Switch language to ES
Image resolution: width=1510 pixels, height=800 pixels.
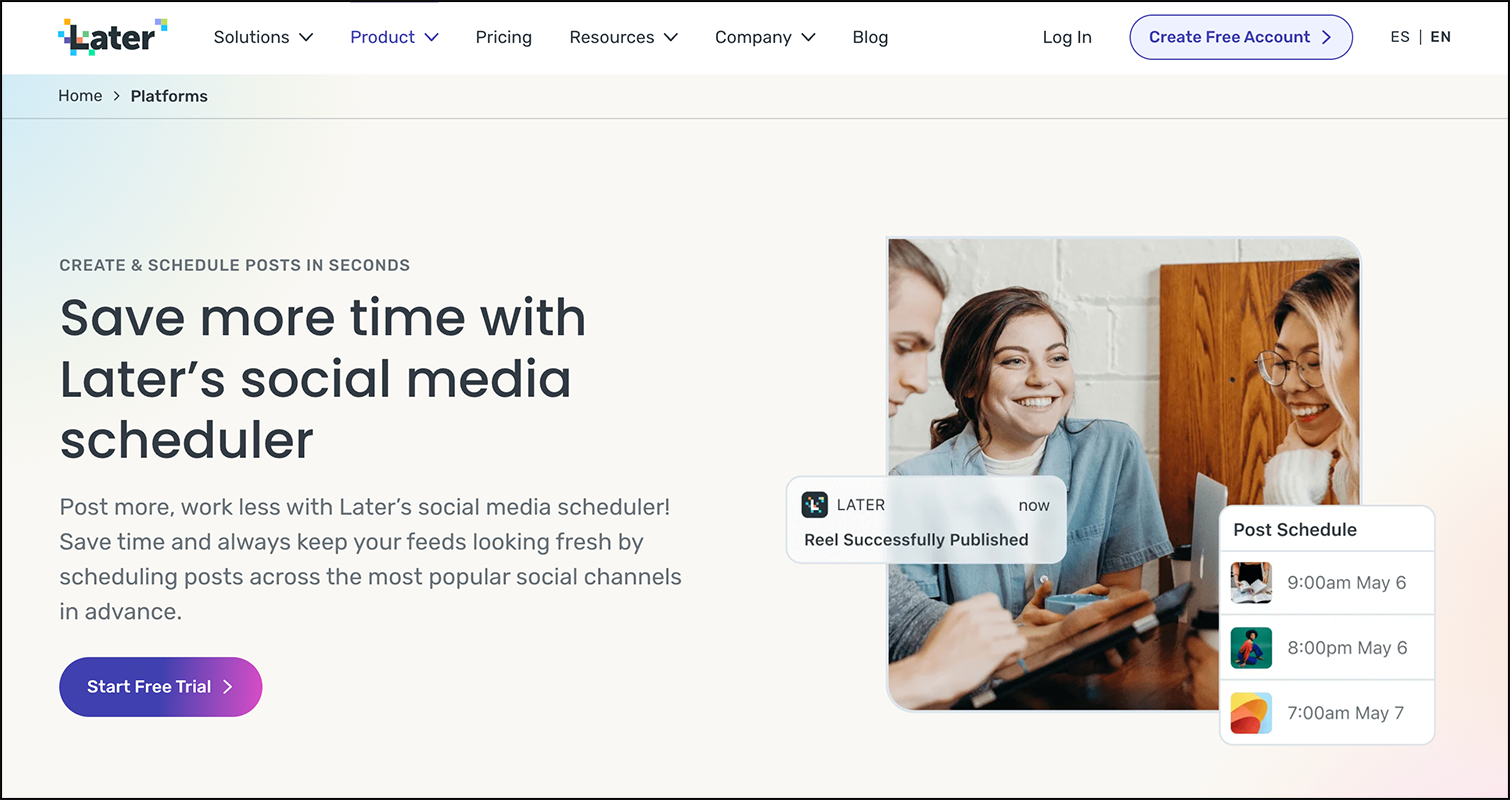coord(1400,37)
